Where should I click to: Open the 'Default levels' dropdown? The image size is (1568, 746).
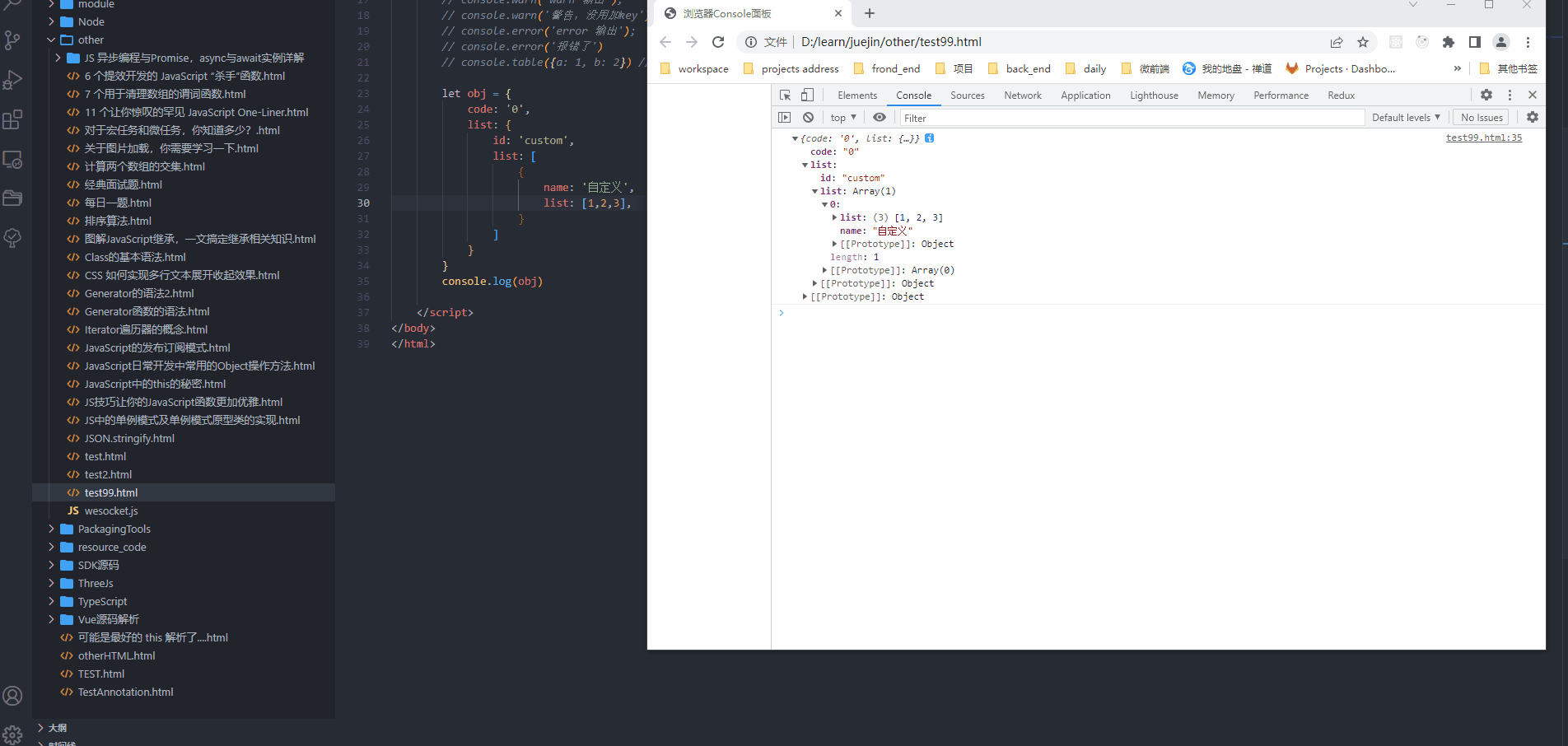(1406, 117)
